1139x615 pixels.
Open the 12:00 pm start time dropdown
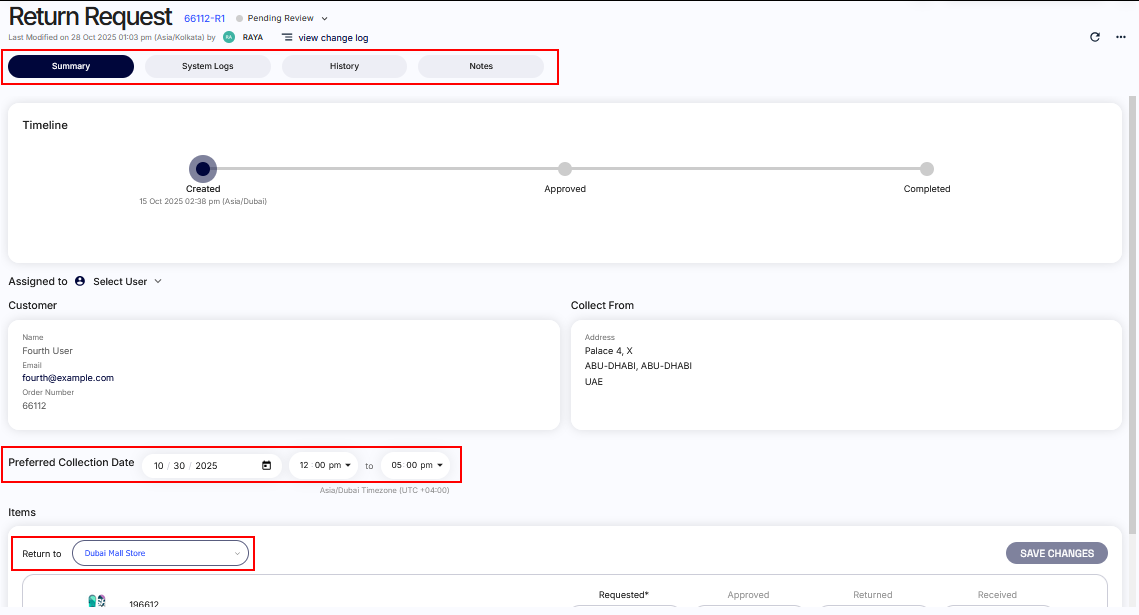(x=324, y=465)
